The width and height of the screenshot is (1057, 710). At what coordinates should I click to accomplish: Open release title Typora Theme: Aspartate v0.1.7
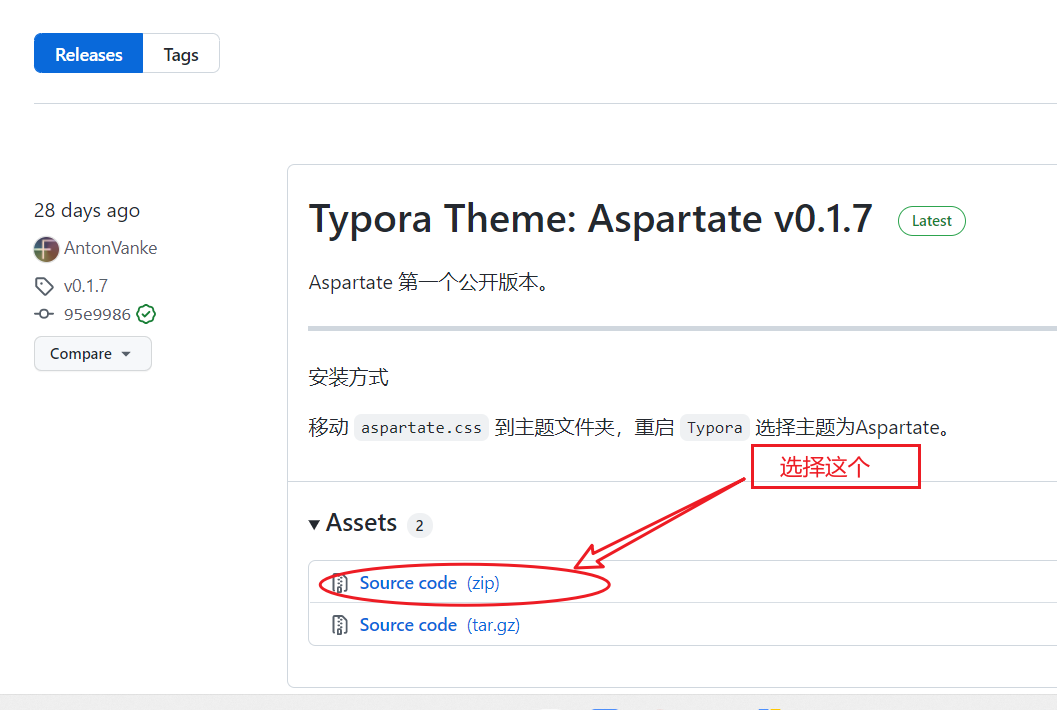591,219
